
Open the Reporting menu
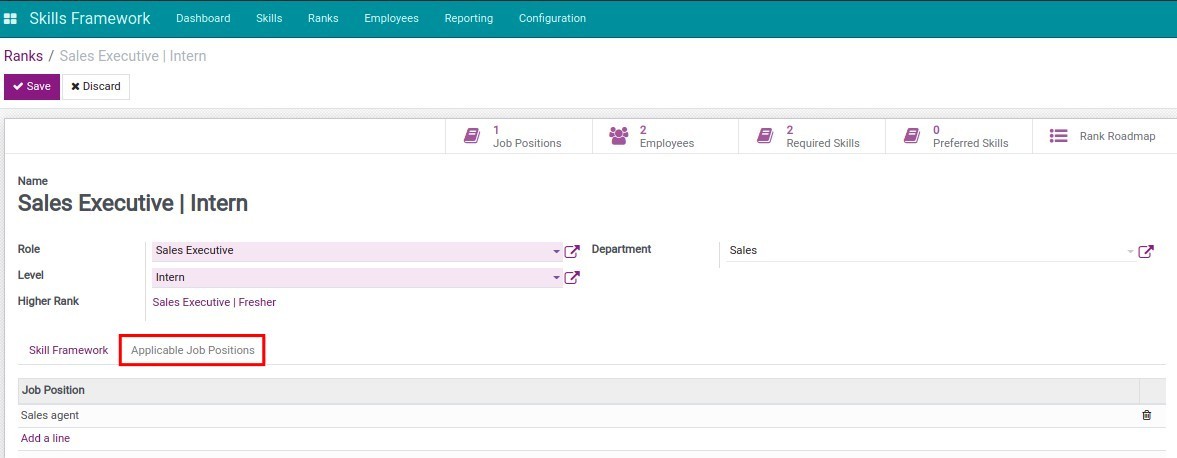tap(468, 18)
